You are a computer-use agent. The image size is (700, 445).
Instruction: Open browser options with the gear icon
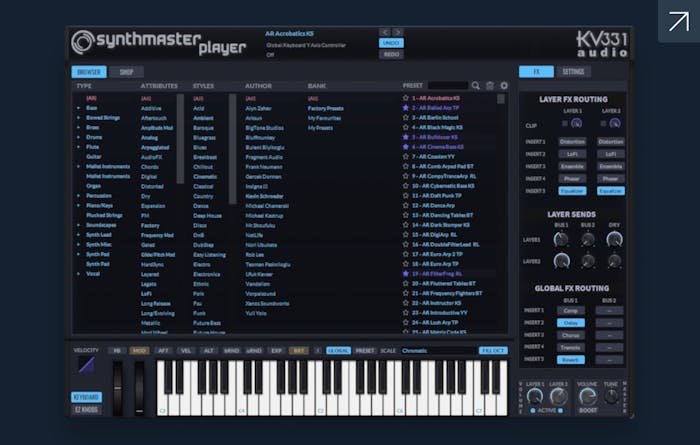click(x=504, y=86)
